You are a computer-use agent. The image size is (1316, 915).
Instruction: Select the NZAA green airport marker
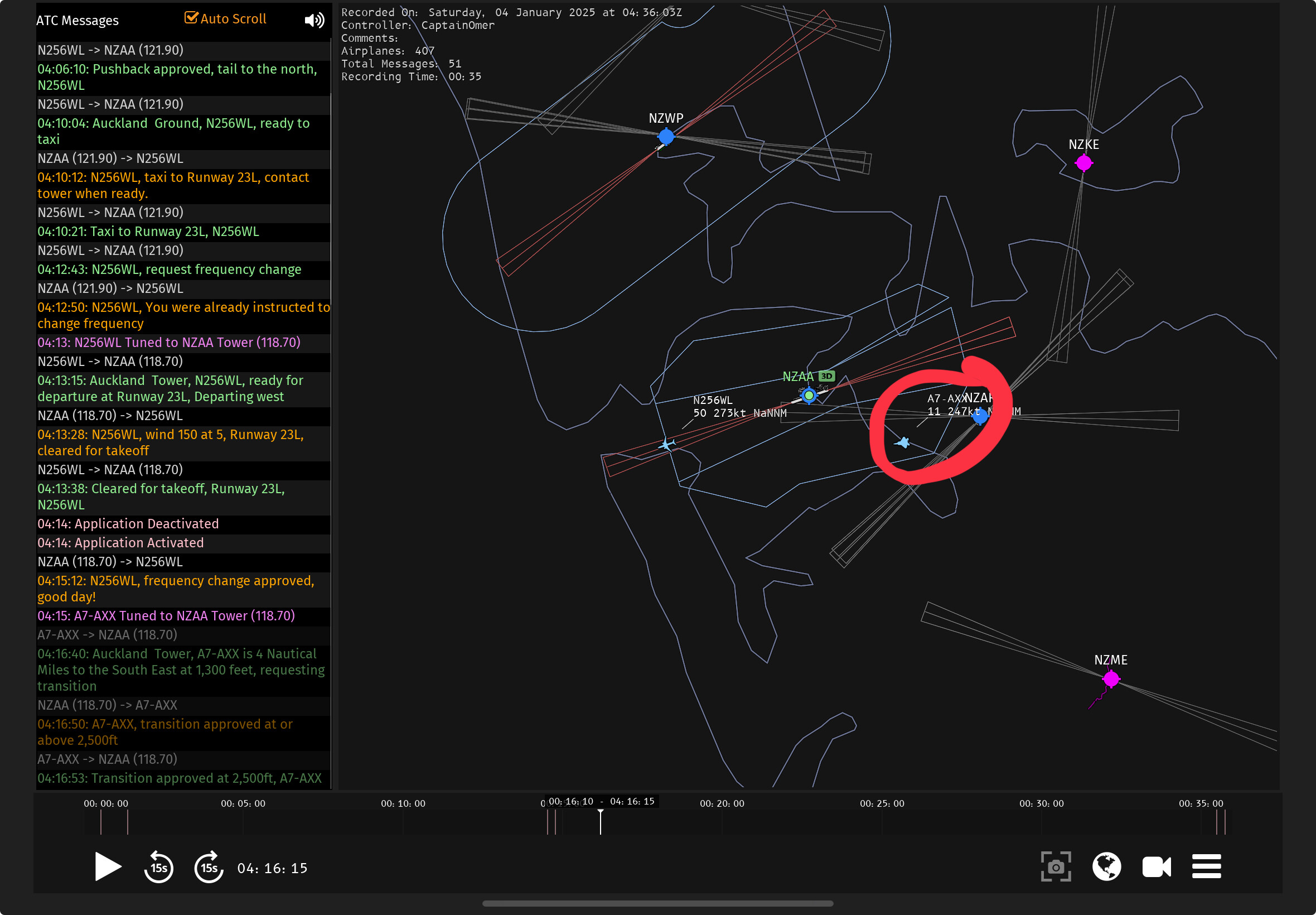[809, 395]
